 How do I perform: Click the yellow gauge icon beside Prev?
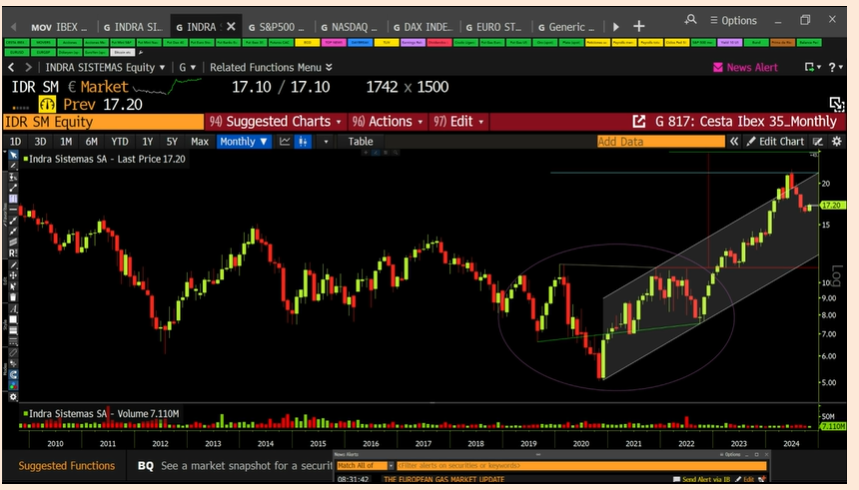[47, 104]
